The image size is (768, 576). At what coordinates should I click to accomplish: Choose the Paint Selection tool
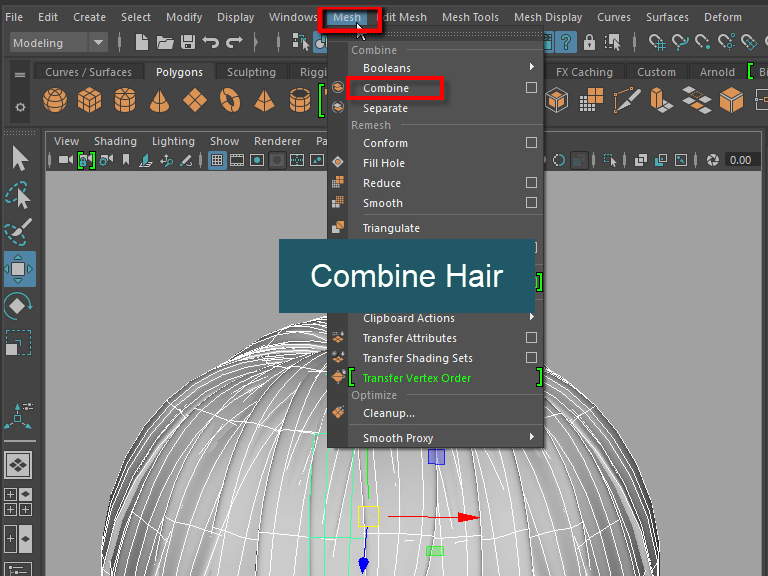(19, 232)
